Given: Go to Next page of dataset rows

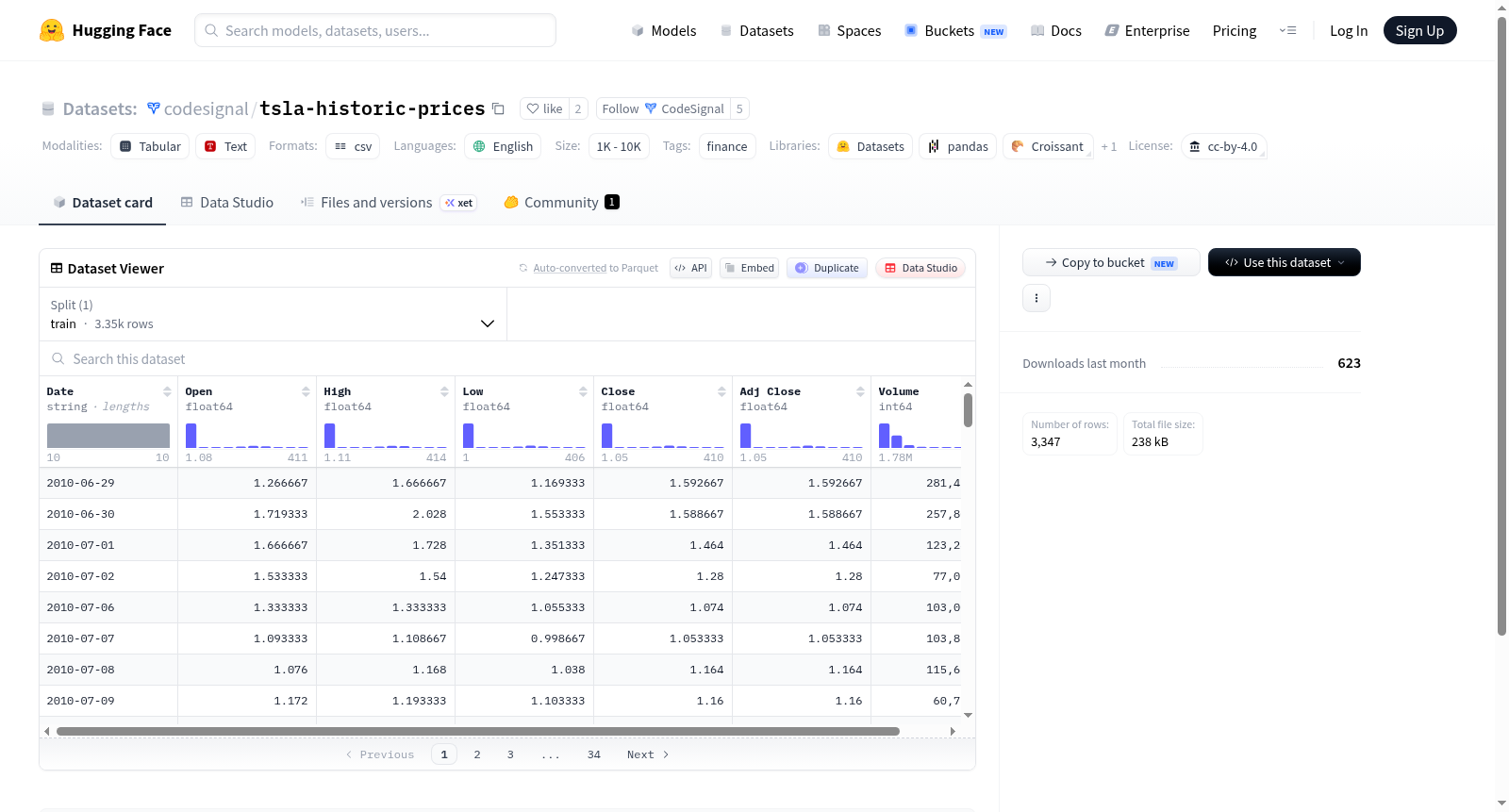Looking at the screenshot, I should (x=648, y=754).
